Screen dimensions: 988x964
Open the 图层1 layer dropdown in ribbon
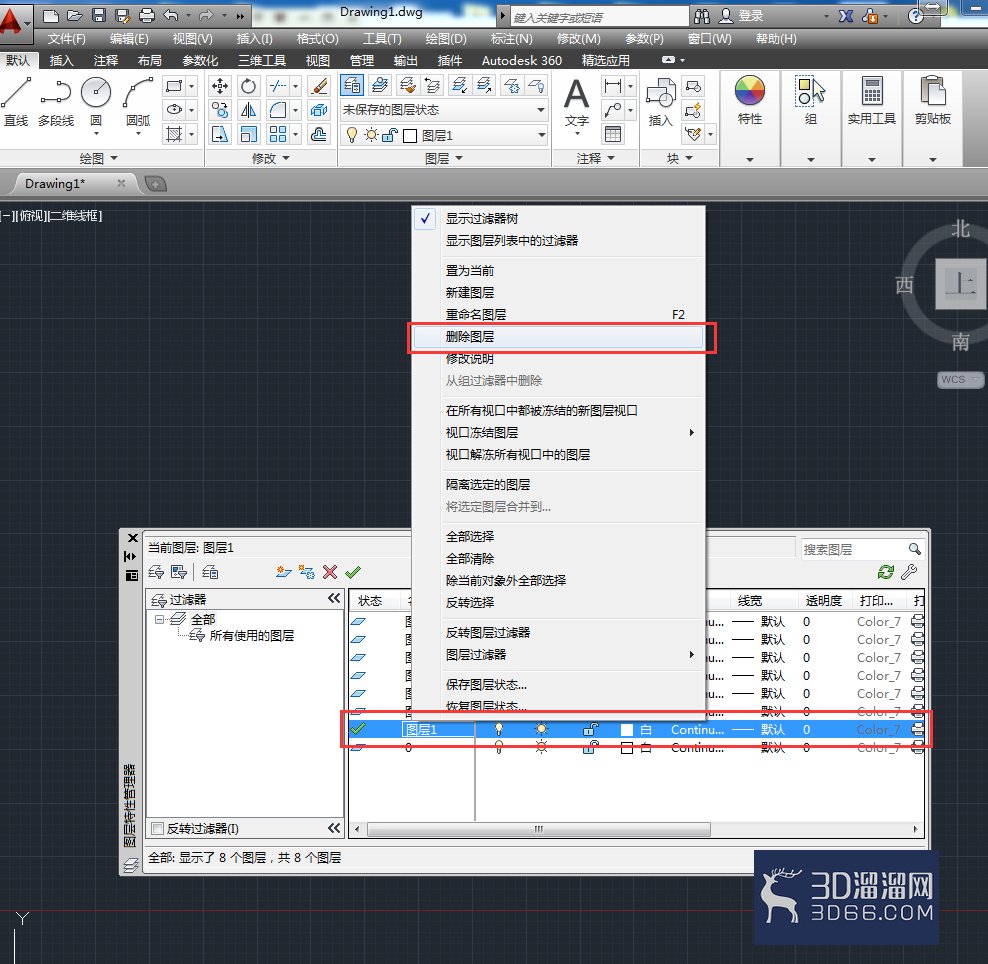pyautogui.click(x=444, y=135)
